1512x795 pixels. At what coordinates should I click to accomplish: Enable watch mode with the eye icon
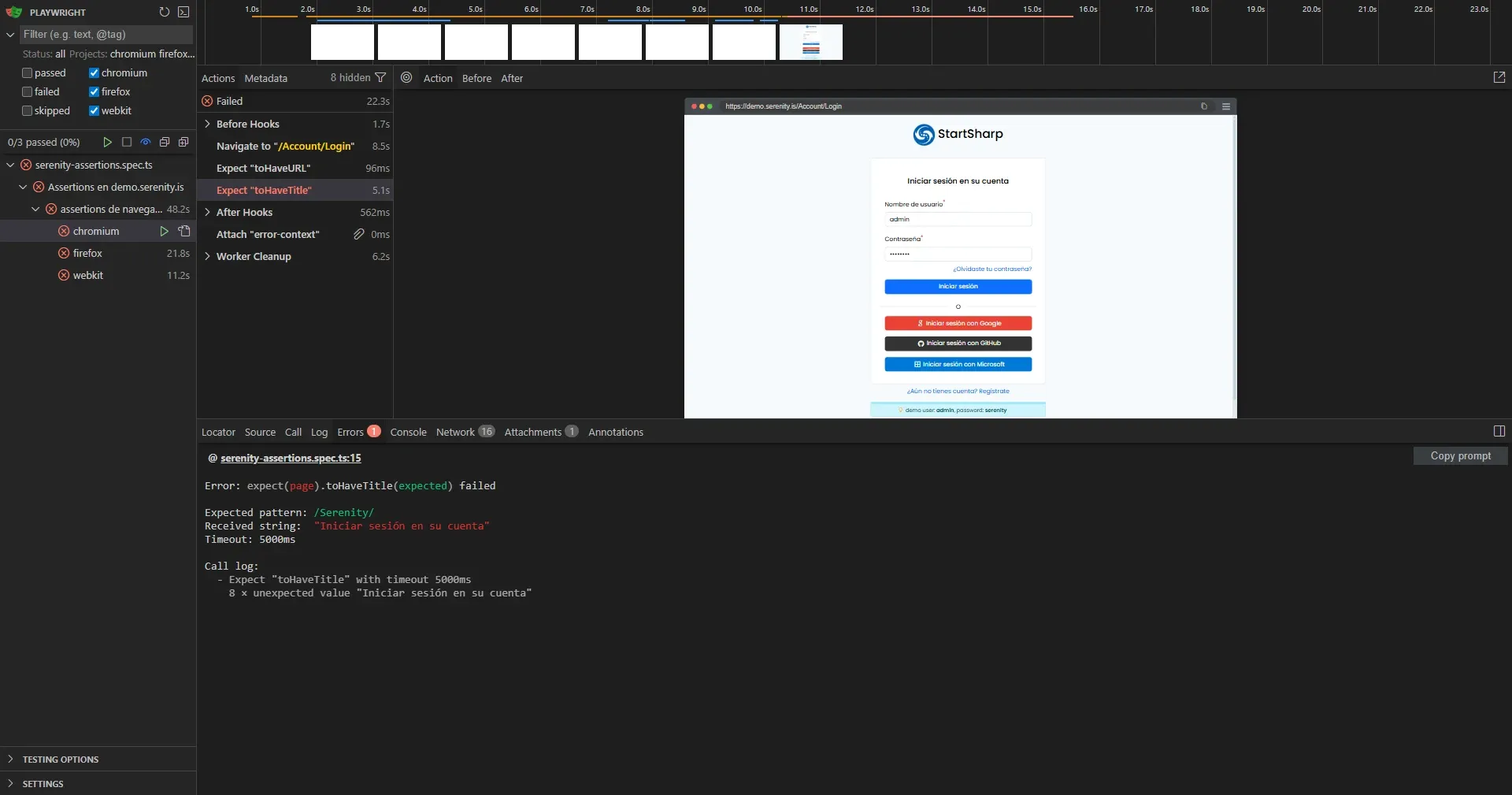145,143
